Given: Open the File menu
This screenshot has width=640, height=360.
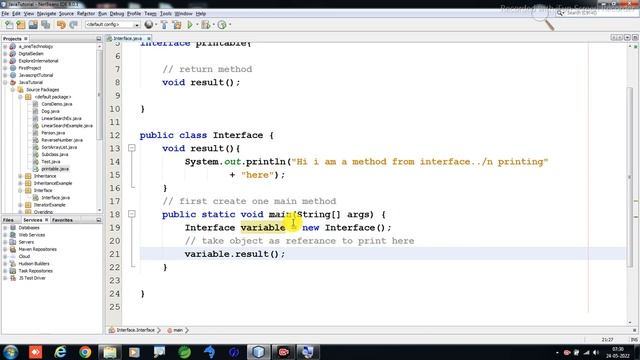Looking at the screenshot, I should pyautogui.click(x=5, y=13).
